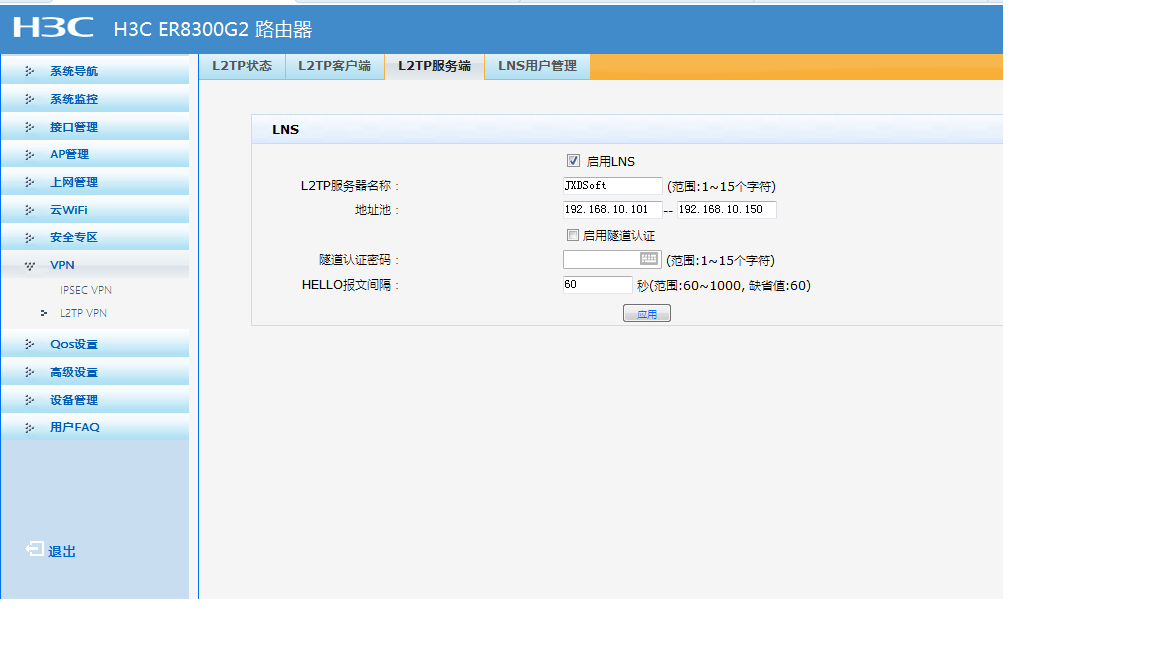This screenshot has height=648, width=1152.
Task: Click the address pool start field 192.168.10.101
Action: pyautogui.click(x=613, y=209)
